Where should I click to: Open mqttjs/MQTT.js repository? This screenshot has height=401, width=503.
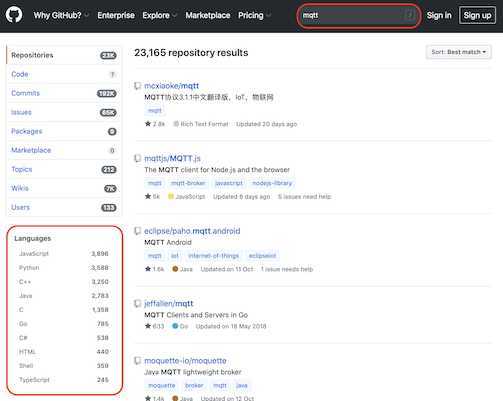tap(172, 158)
